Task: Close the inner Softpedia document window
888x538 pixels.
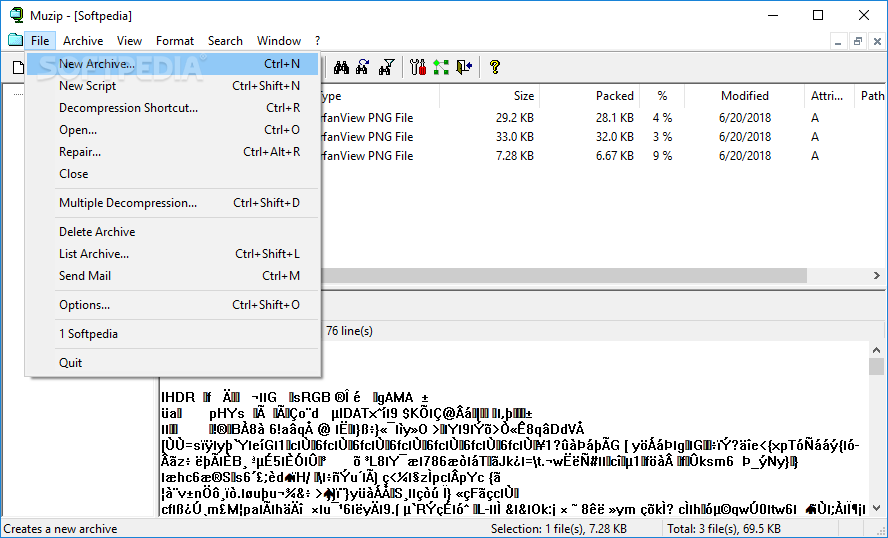Action: [x=877, y=41]
